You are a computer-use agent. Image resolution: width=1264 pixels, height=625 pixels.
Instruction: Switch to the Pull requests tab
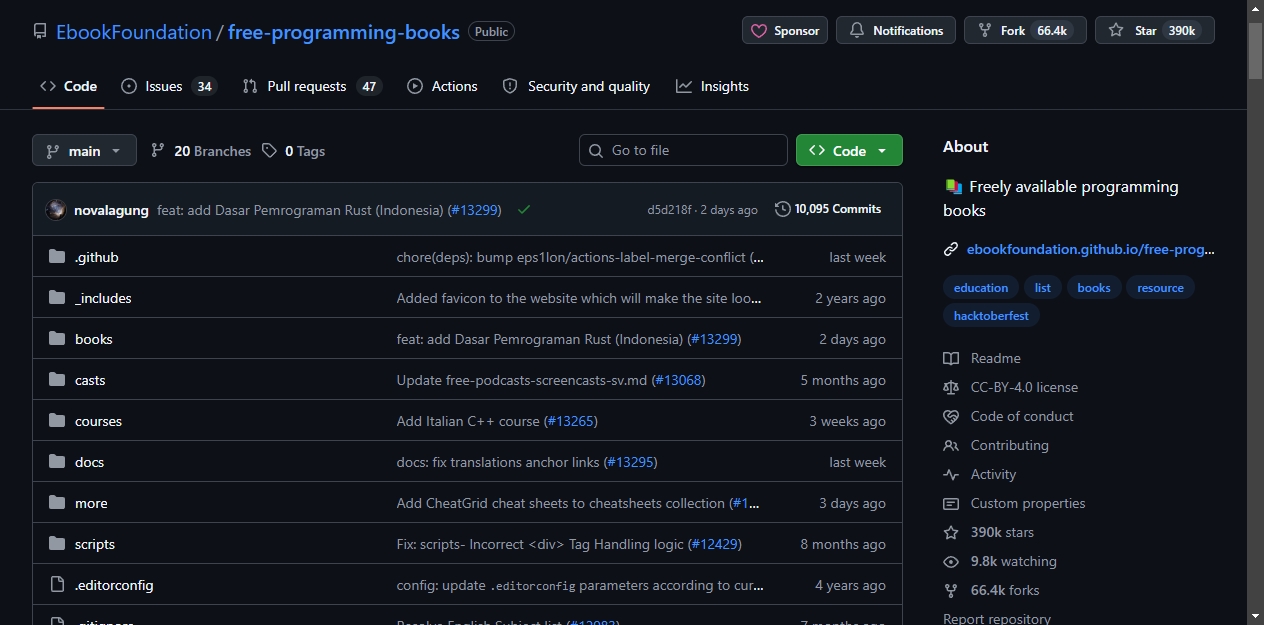click(312, 86)
